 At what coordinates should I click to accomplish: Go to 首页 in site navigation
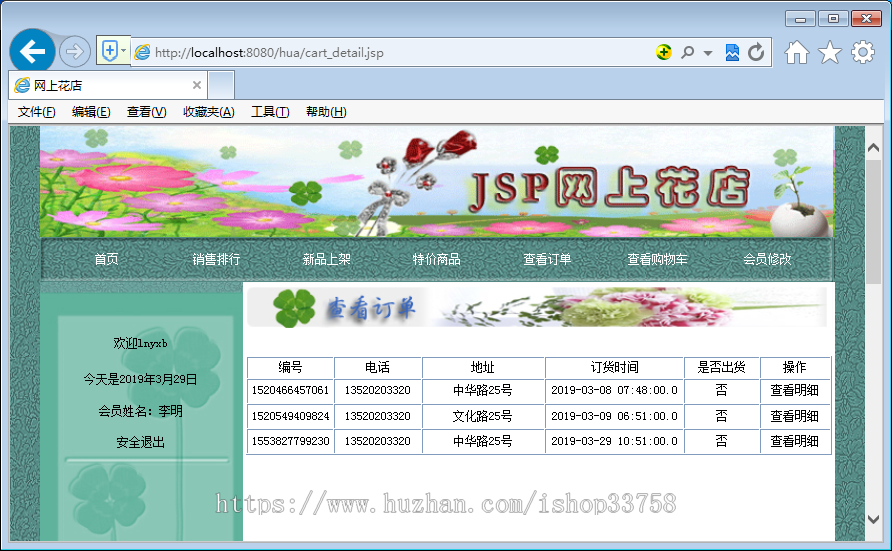click(x=106, y=259)
